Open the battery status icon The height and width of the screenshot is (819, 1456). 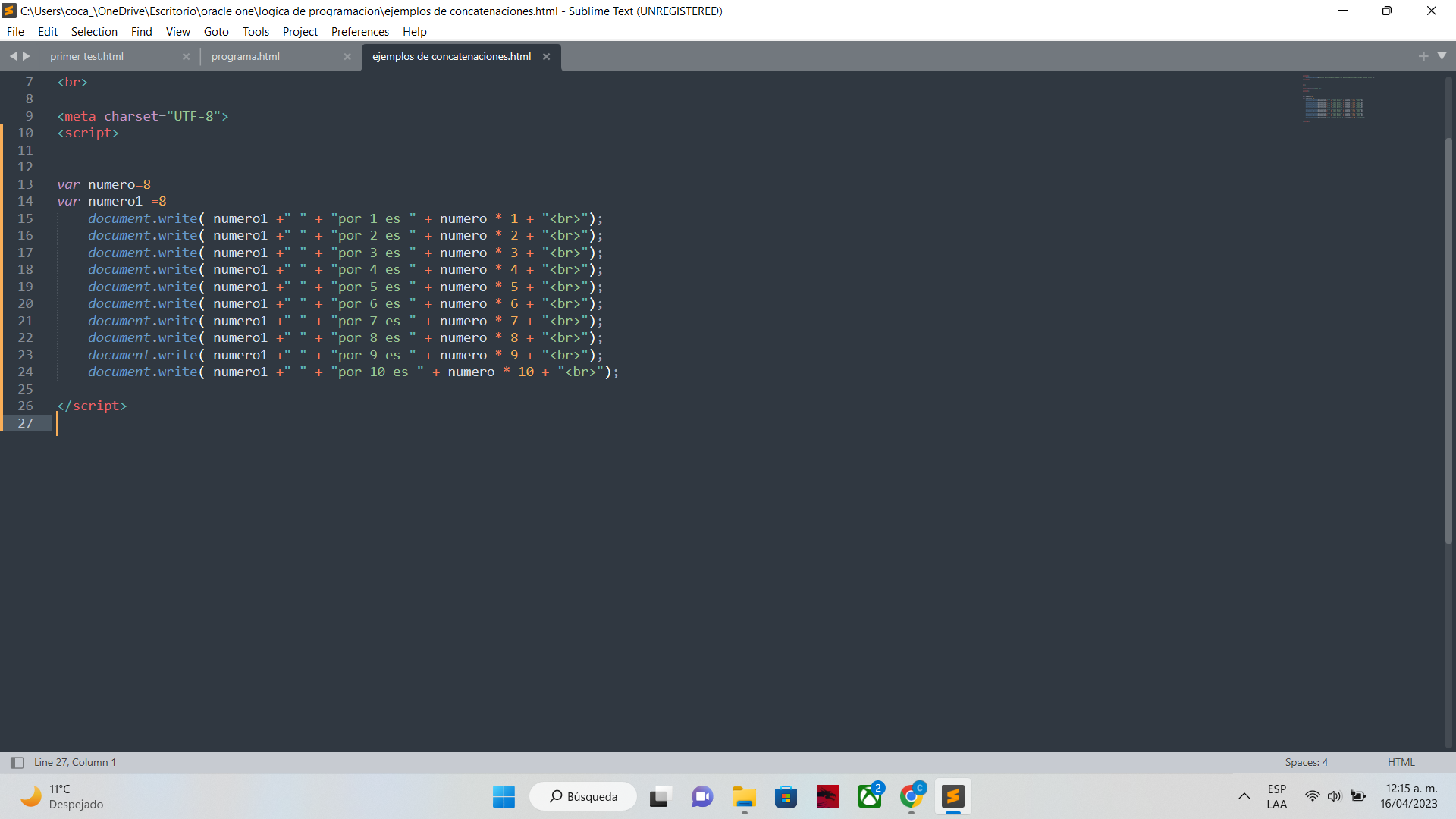[x=1358, y=796]
